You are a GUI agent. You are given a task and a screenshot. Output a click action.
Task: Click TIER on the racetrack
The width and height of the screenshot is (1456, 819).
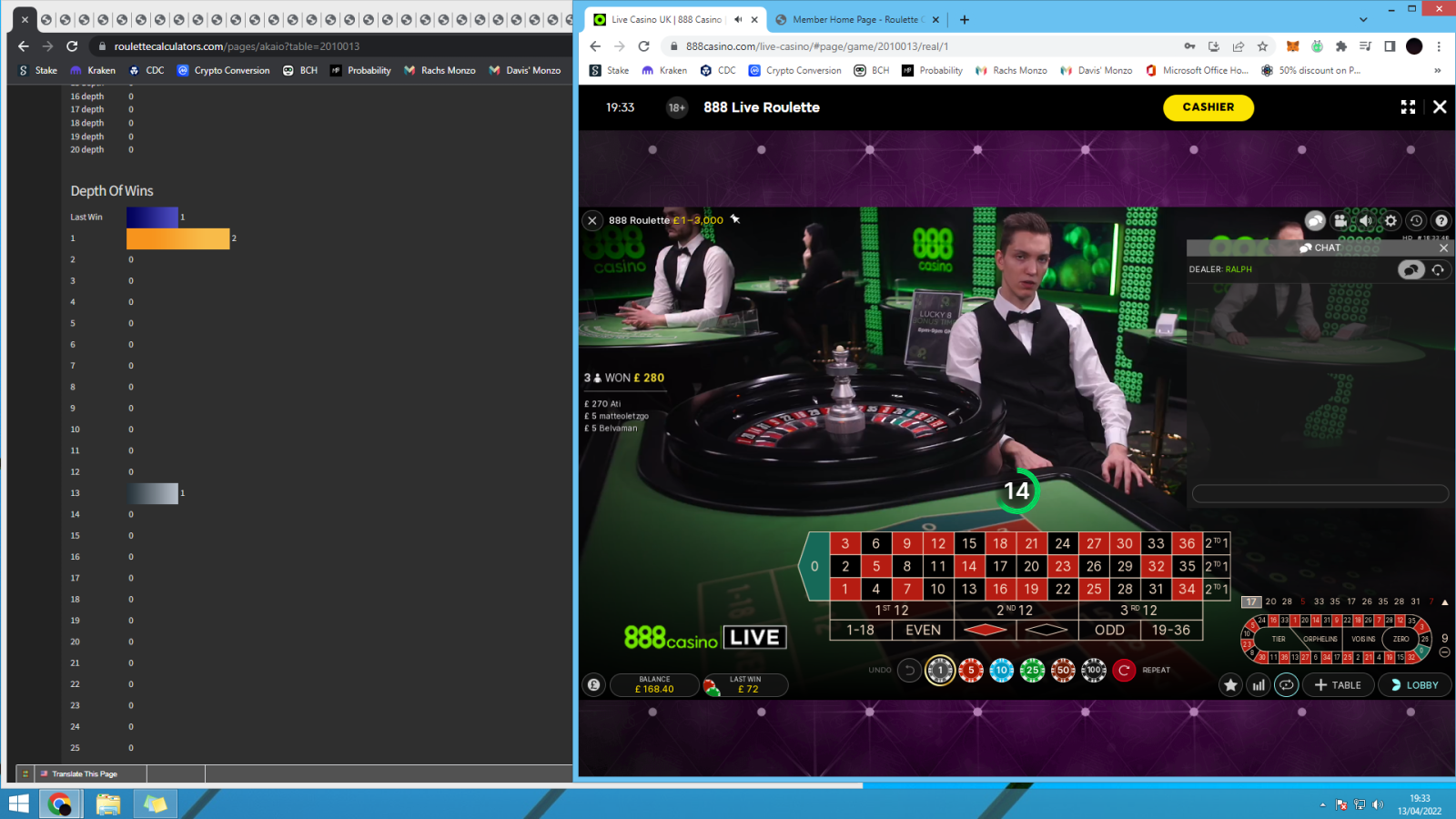pyautogui.click(x=1279, y=639)
